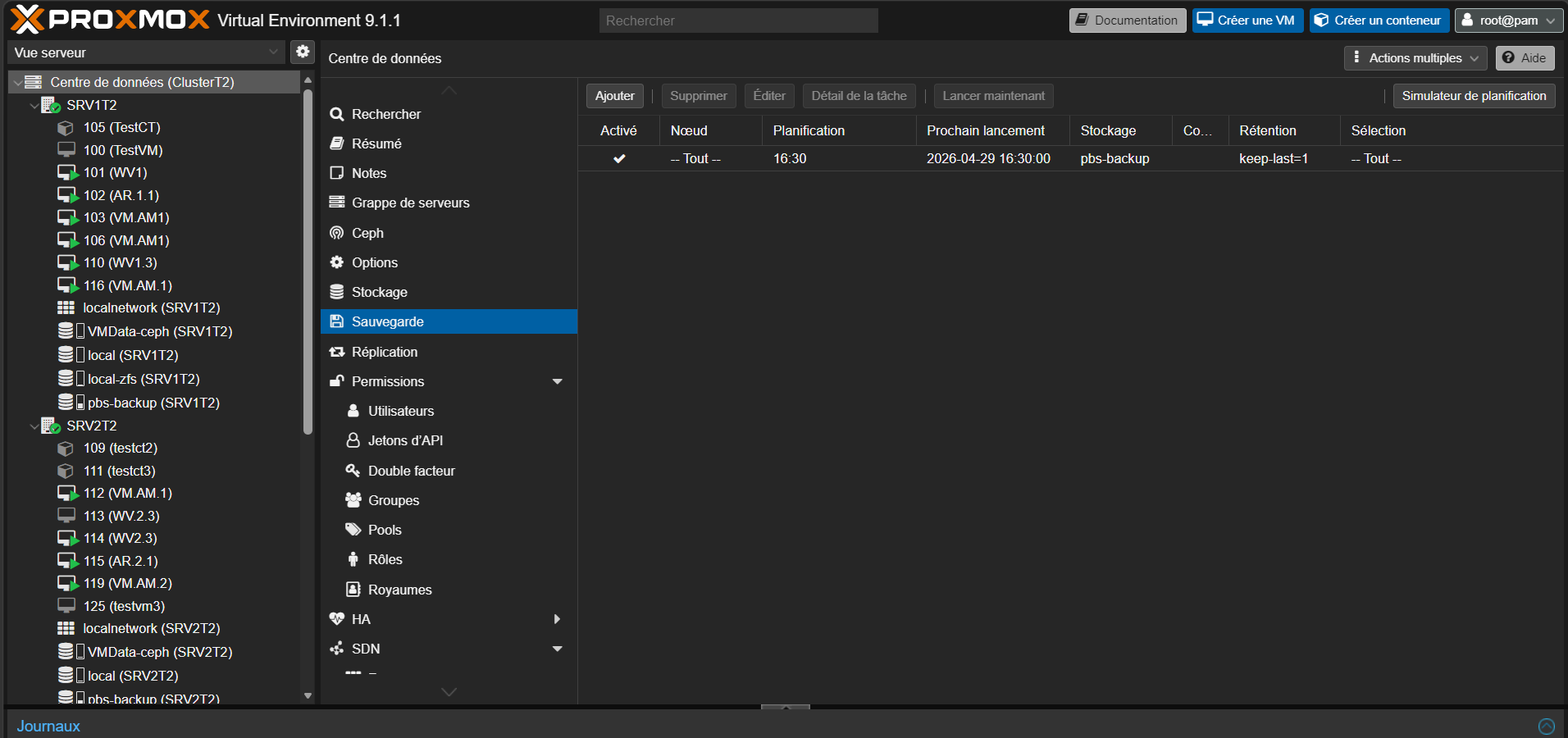Click the Notes icon in the menu
Screen dimensions: 1568x738
[x=336, y=173]
